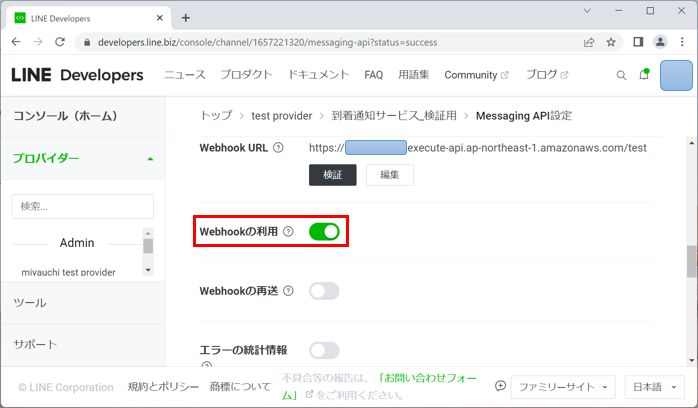Open the プロダクト menu item
This screenshot has height=408, width=698.
[246, 75]
